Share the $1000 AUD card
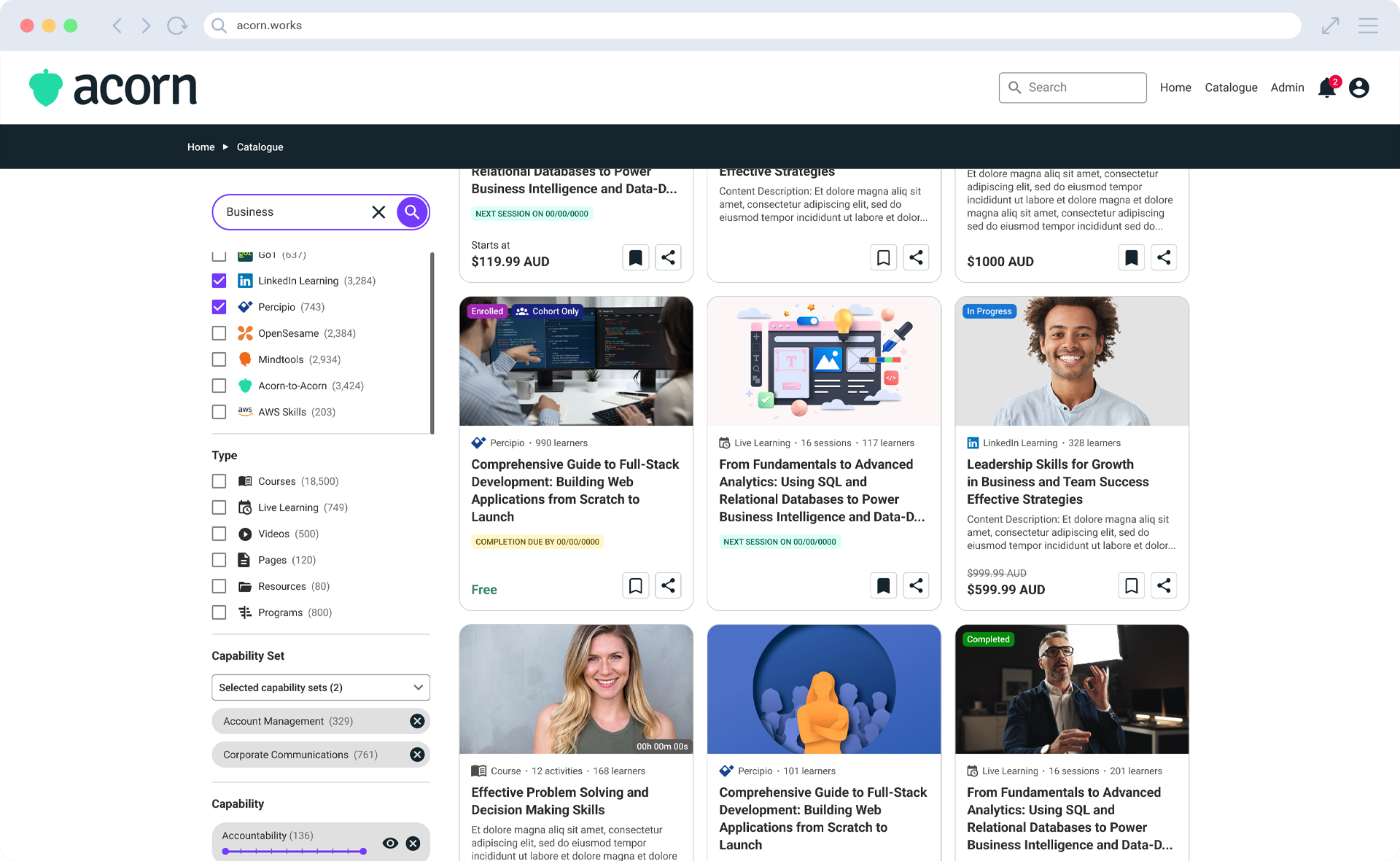1400x861 pixels. (x=1164, y=257)
